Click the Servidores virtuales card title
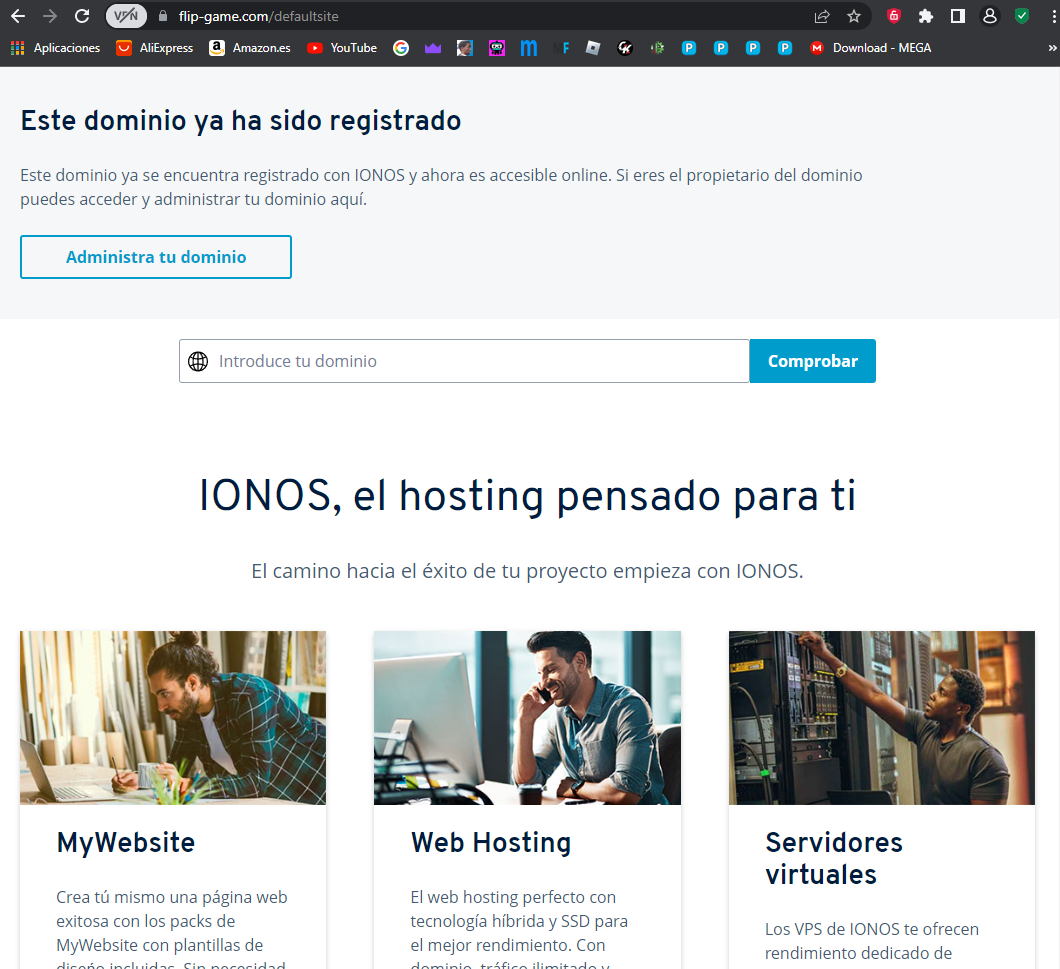 [x=834, y=859]
